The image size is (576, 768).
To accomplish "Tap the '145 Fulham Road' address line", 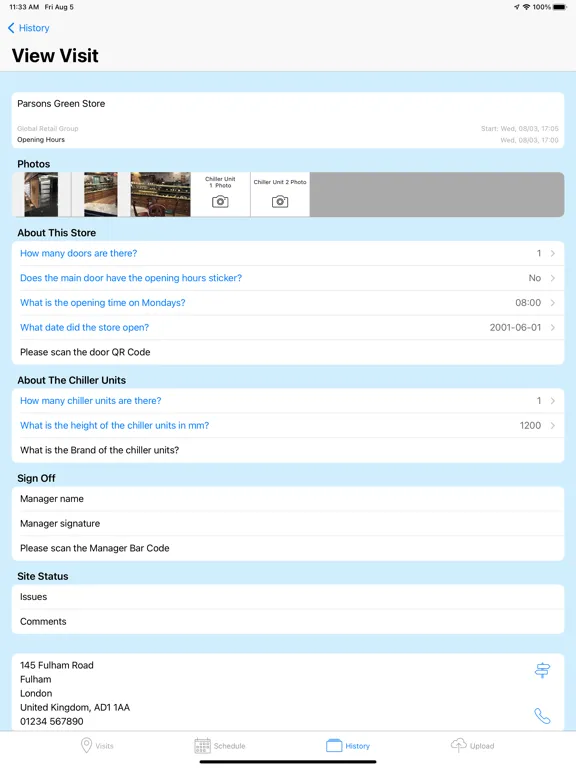I will pyautogui.click(x=57, y=665).
